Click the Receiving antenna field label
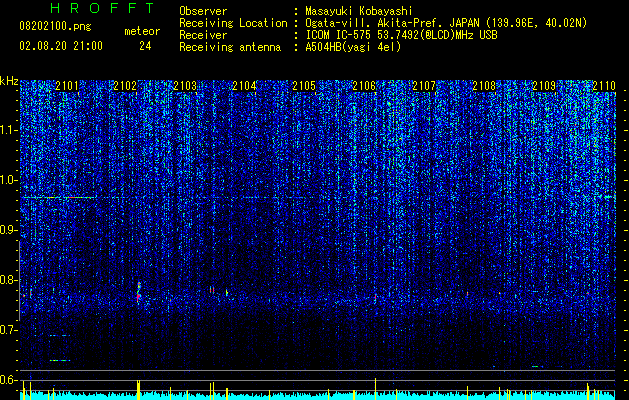Screen dimensions: 629x400 click(x=230, y=47)
